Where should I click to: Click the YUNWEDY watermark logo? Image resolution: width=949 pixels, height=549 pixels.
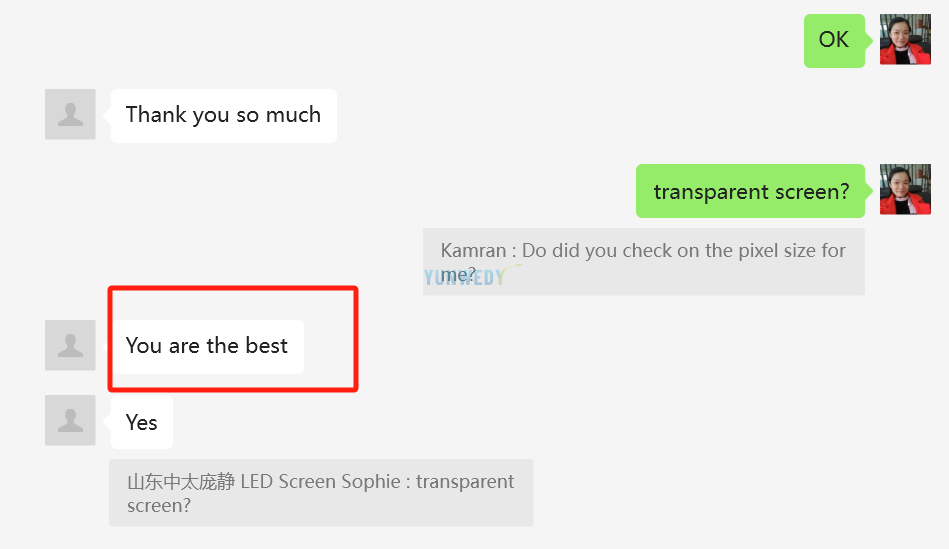click(465, 277)
